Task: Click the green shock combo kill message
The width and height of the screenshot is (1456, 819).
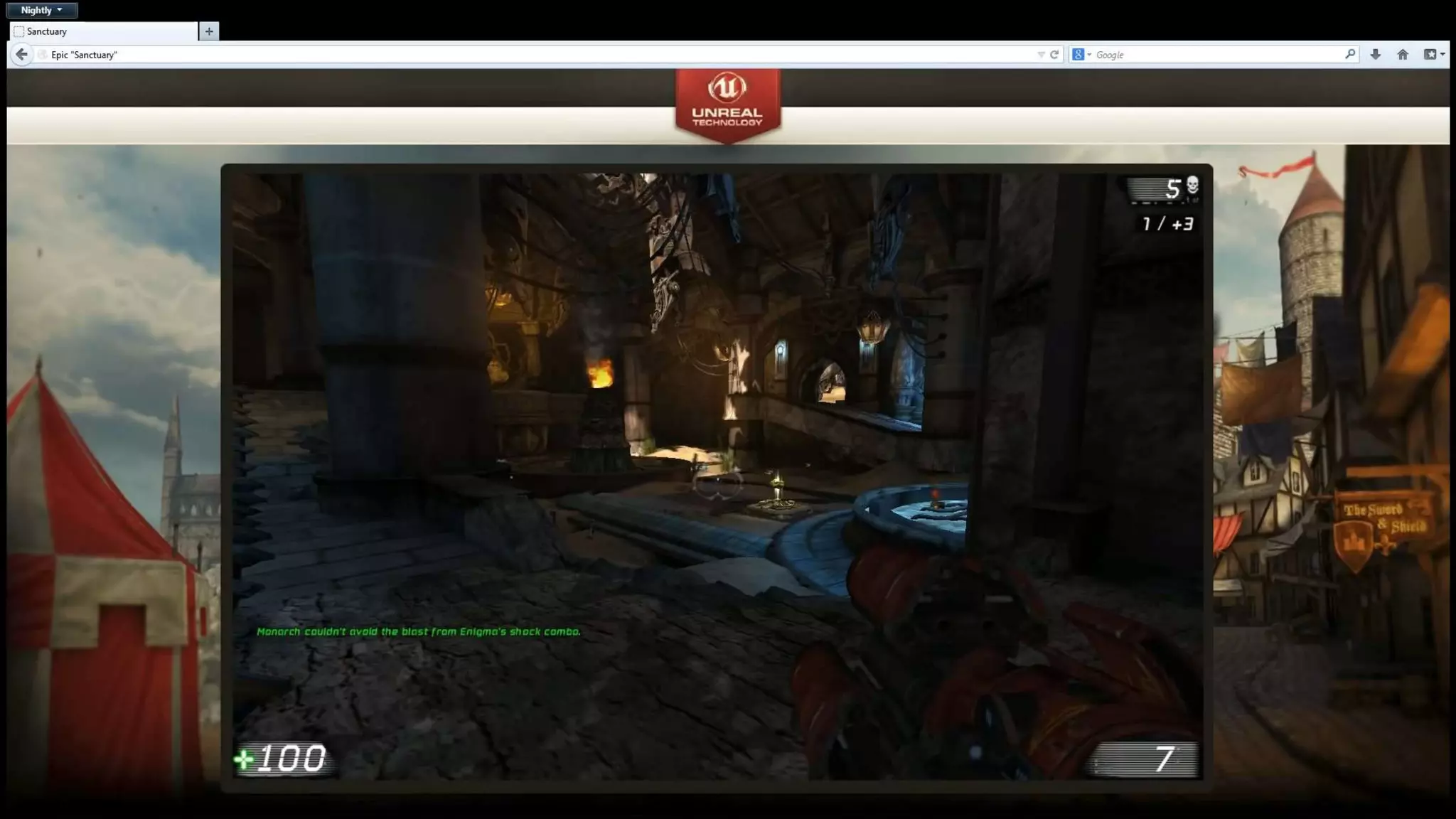Action: [x=418, y=631]
